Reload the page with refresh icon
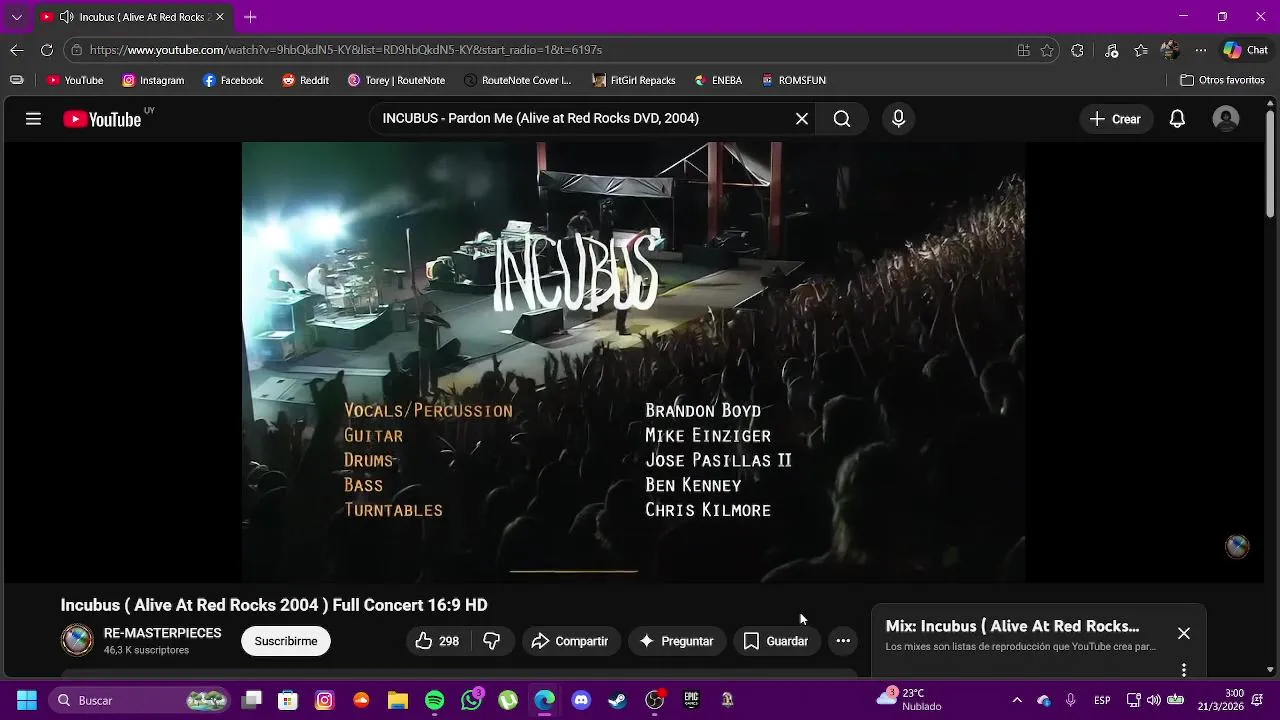The width and height of the screenshot is (1280, 720). pyautogui.click(x=47, y=50)
